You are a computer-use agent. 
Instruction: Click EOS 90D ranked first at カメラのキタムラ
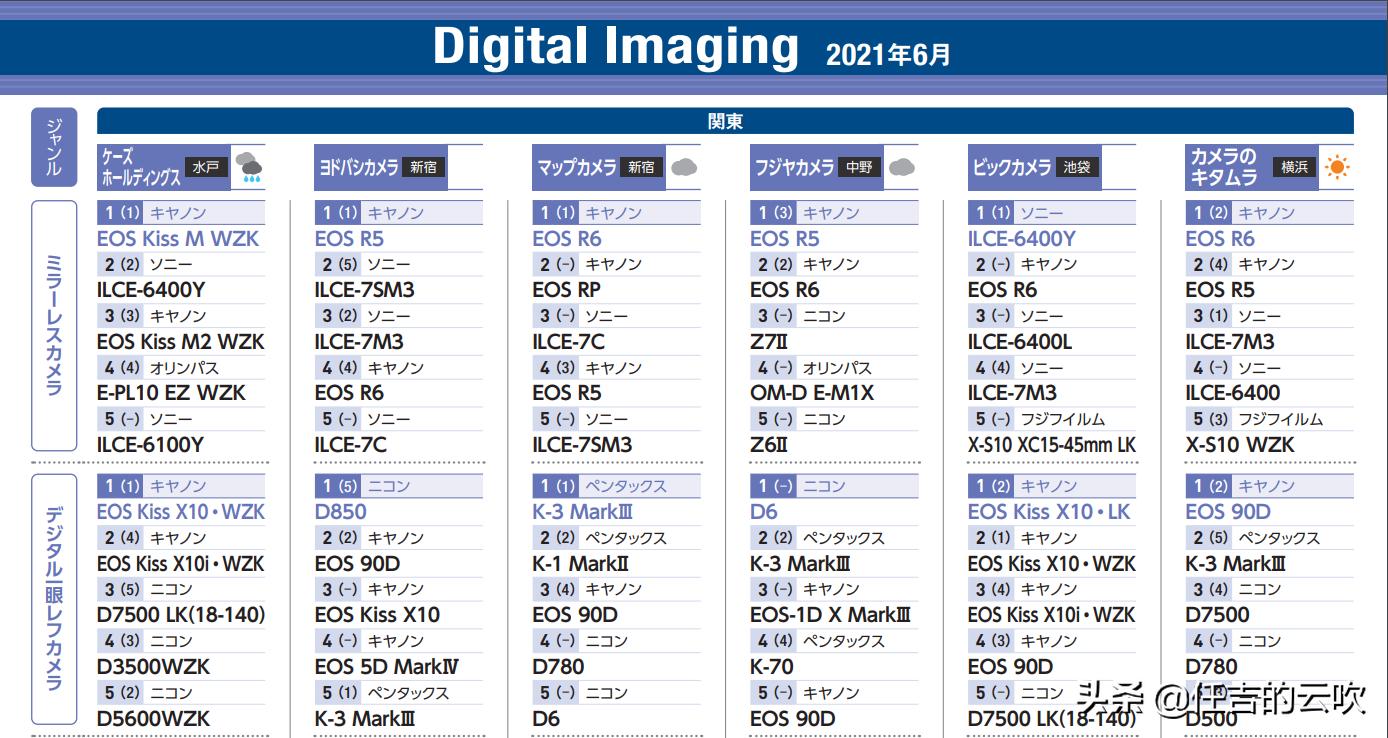pyautogui.click(x=1228, y=512)
